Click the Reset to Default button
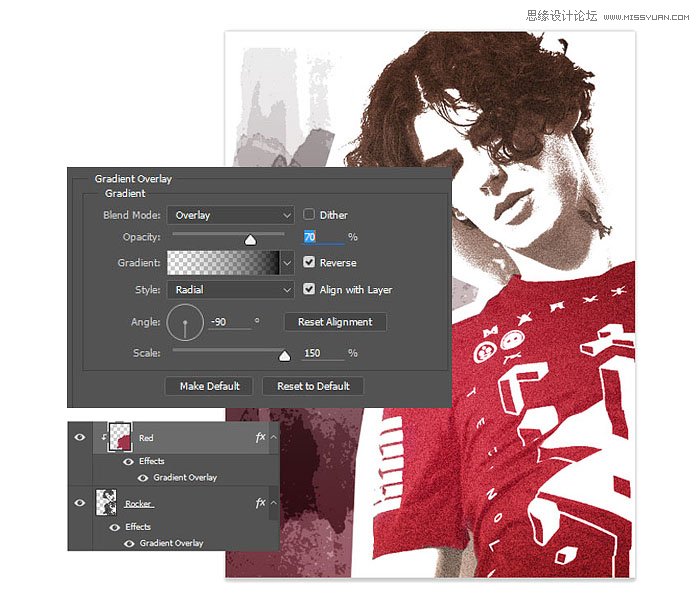The height and width of the screenshot is (604, 700). 313,386
